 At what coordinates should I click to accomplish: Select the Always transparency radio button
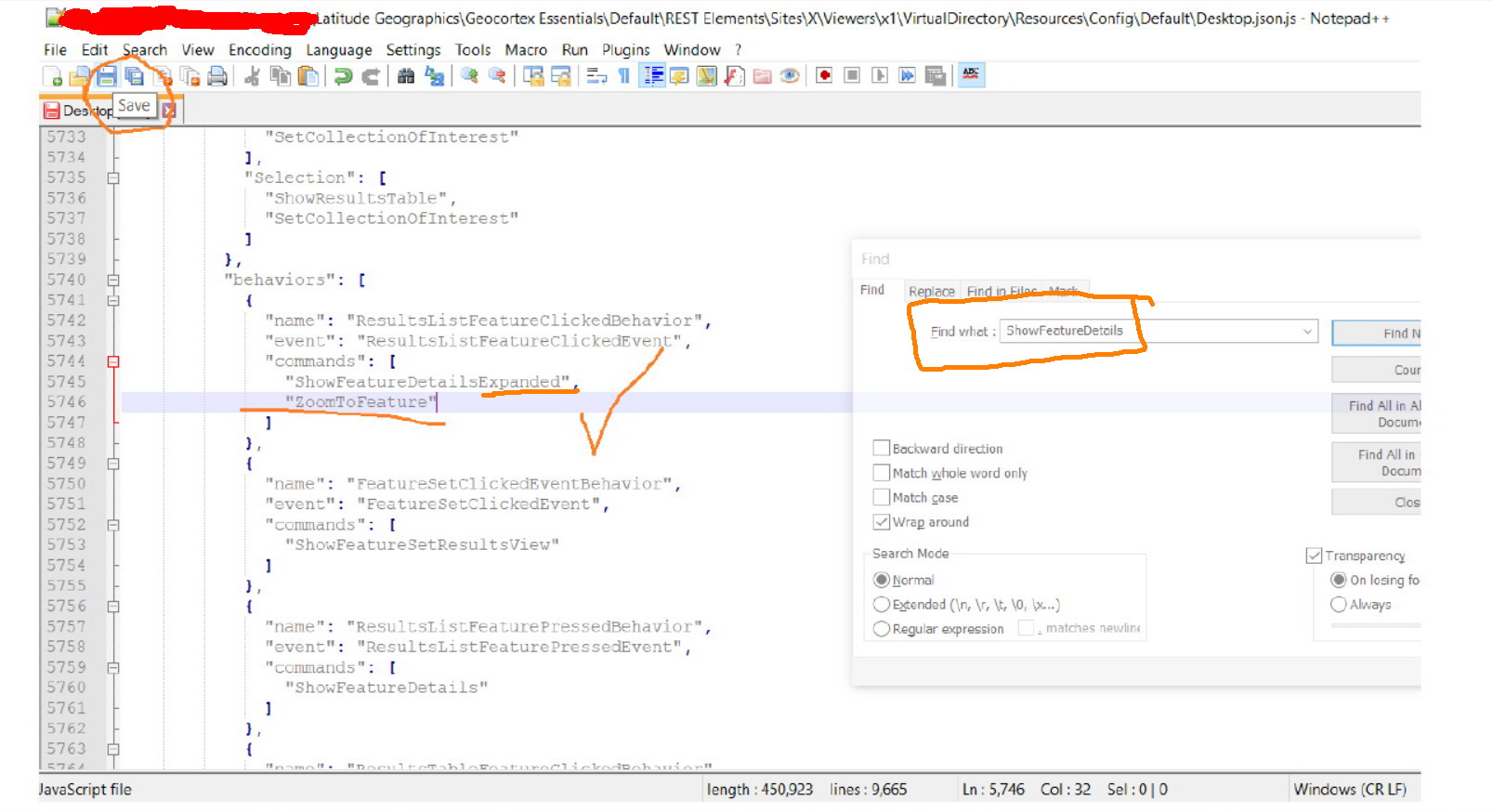(1339, 604)
